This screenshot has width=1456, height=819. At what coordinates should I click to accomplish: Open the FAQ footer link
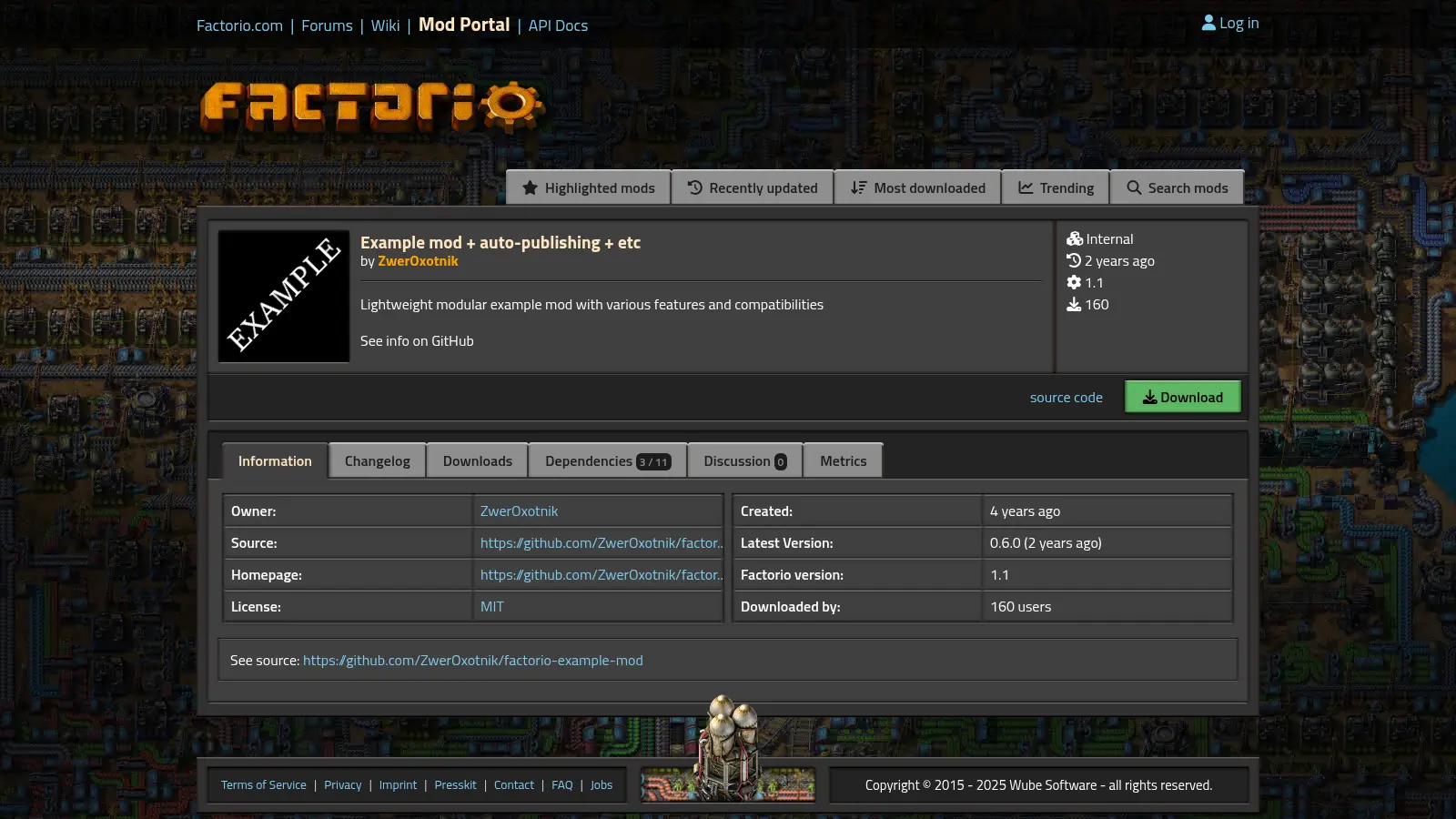562,784
